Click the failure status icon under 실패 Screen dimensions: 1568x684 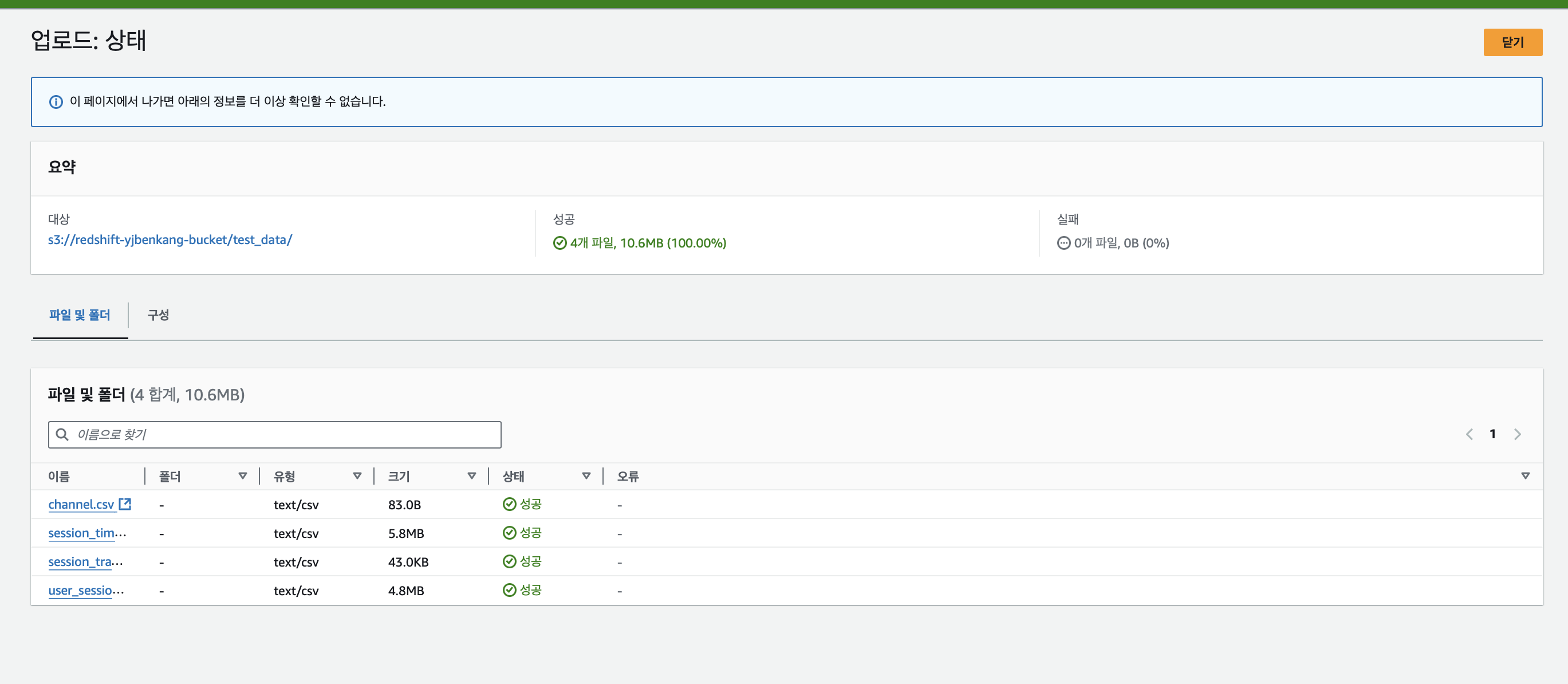point(1063,243)
